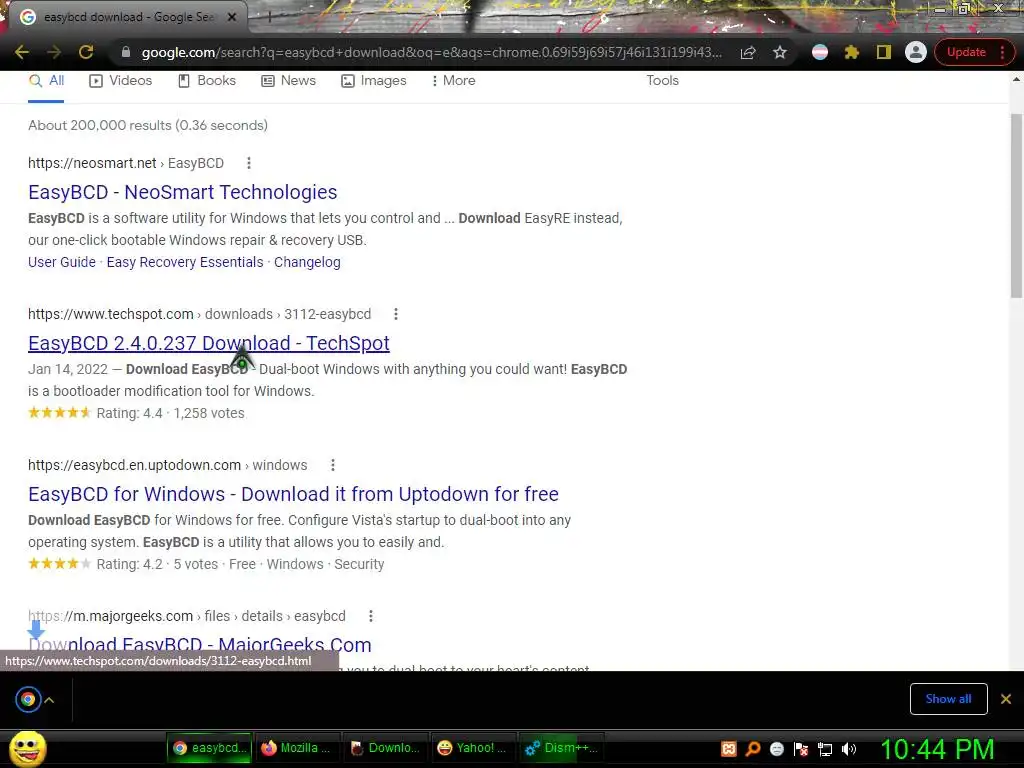The image size is (1024, 768).
Task: Click Show all downloads button
Action: pyautogui.click(x=948, y=699)
